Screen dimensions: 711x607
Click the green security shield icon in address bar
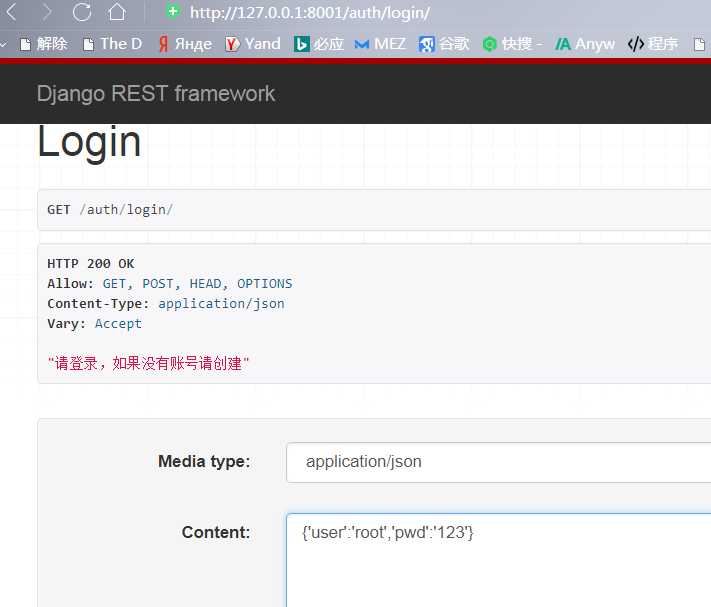[x=173, y=11]
